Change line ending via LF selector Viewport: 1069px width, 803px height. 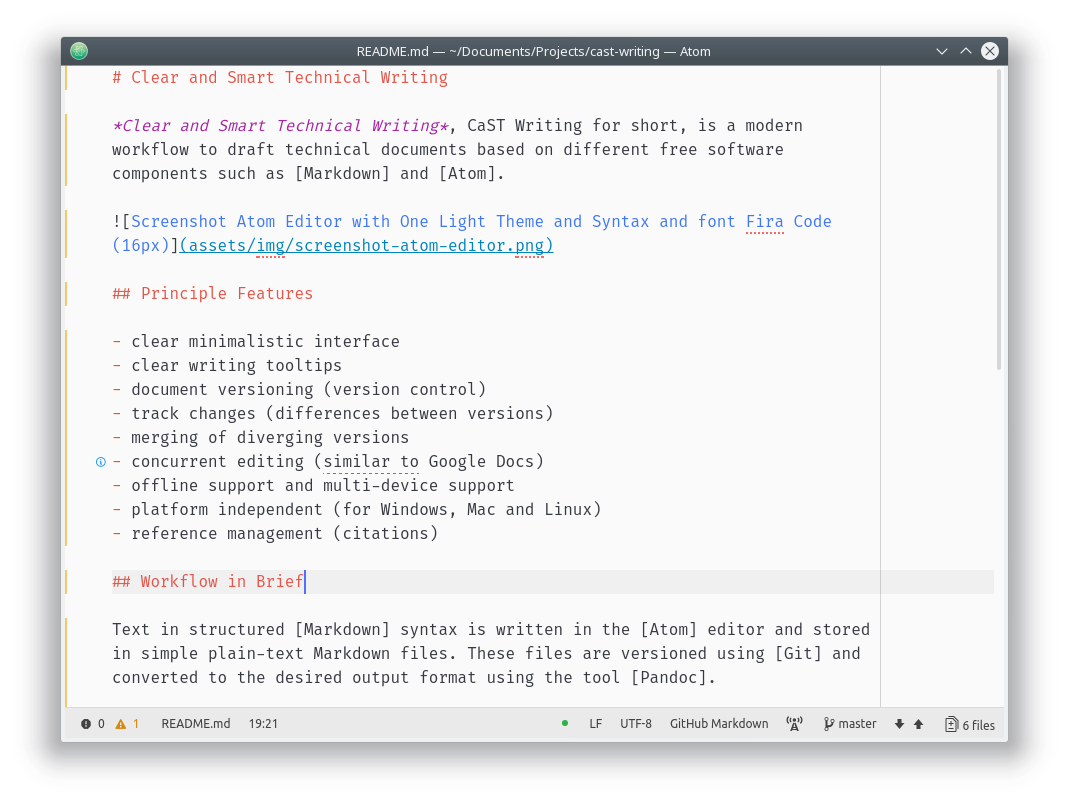(x=595, y=724)
